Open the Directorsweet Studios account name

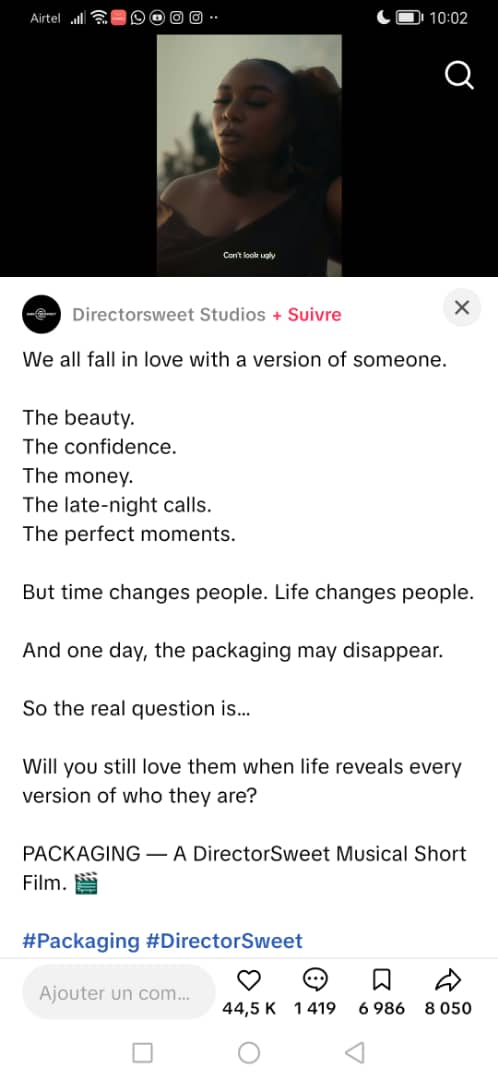coord(169,315)
